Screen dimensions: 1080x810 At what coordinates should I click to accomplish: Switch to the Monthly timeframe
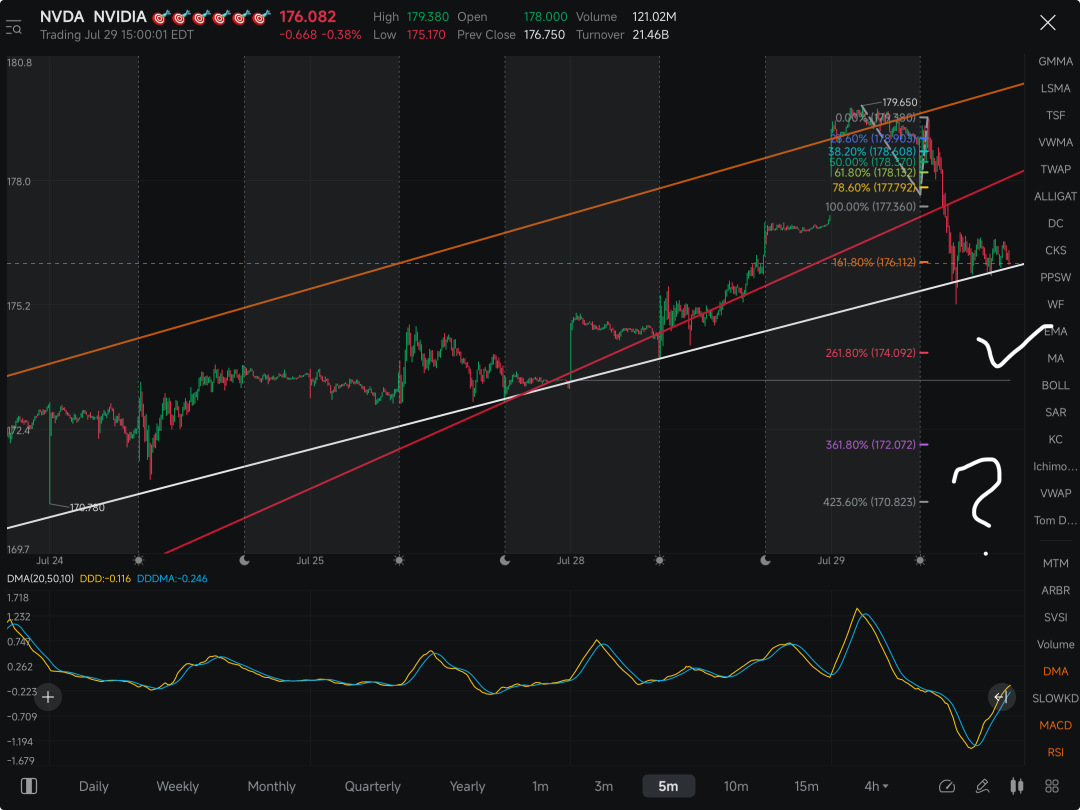(x=271, y=786)
